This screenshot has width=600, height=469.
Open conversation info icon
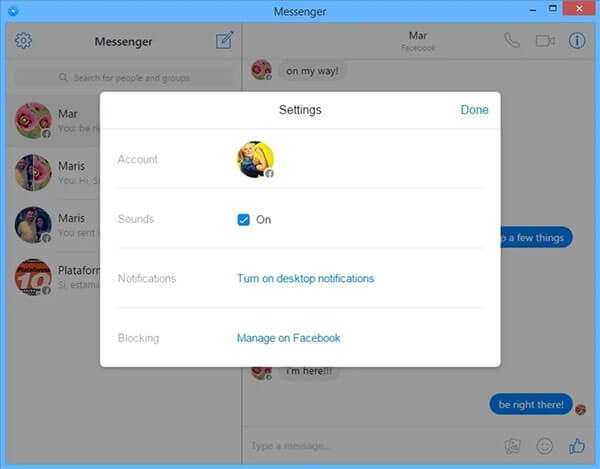point(577,40)
